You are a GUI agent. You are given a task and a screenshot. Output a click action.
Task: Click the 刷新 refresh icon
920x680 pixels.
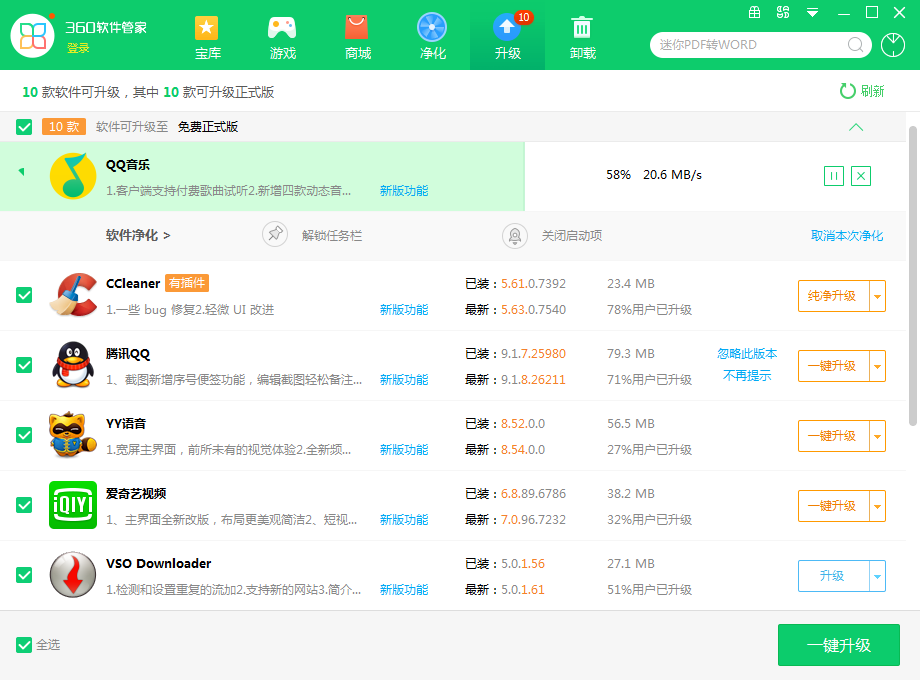click(847, 91)
